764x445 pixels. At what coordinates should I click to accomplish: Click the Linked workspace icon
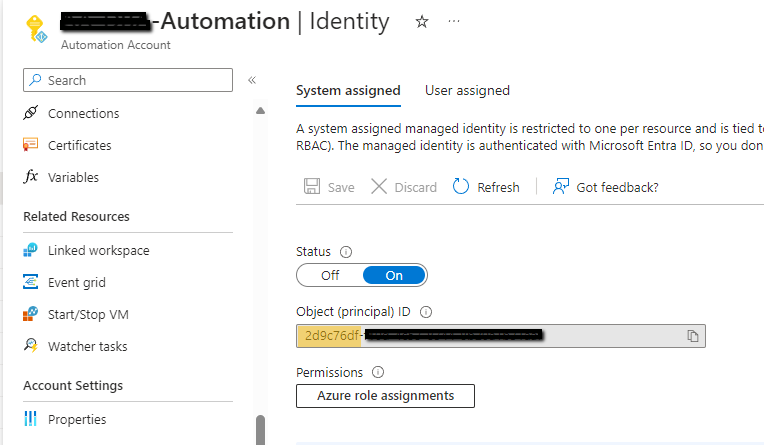click(x=30, y=250)
